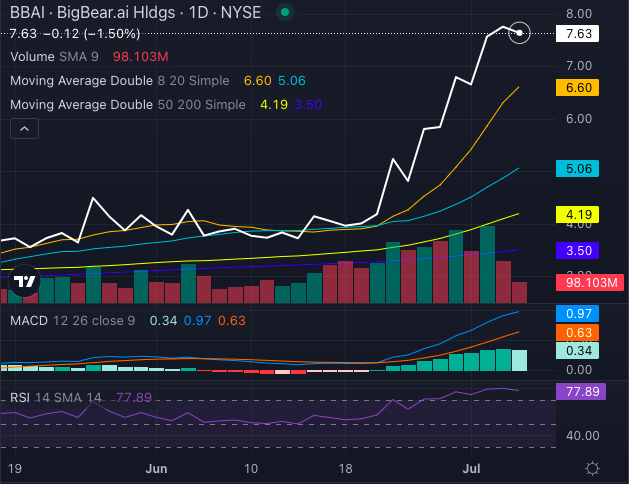Screen dimensions: 629x484
Task: Click the cyan 5.06 moving average price tag
Action: [x=577, y=168]
